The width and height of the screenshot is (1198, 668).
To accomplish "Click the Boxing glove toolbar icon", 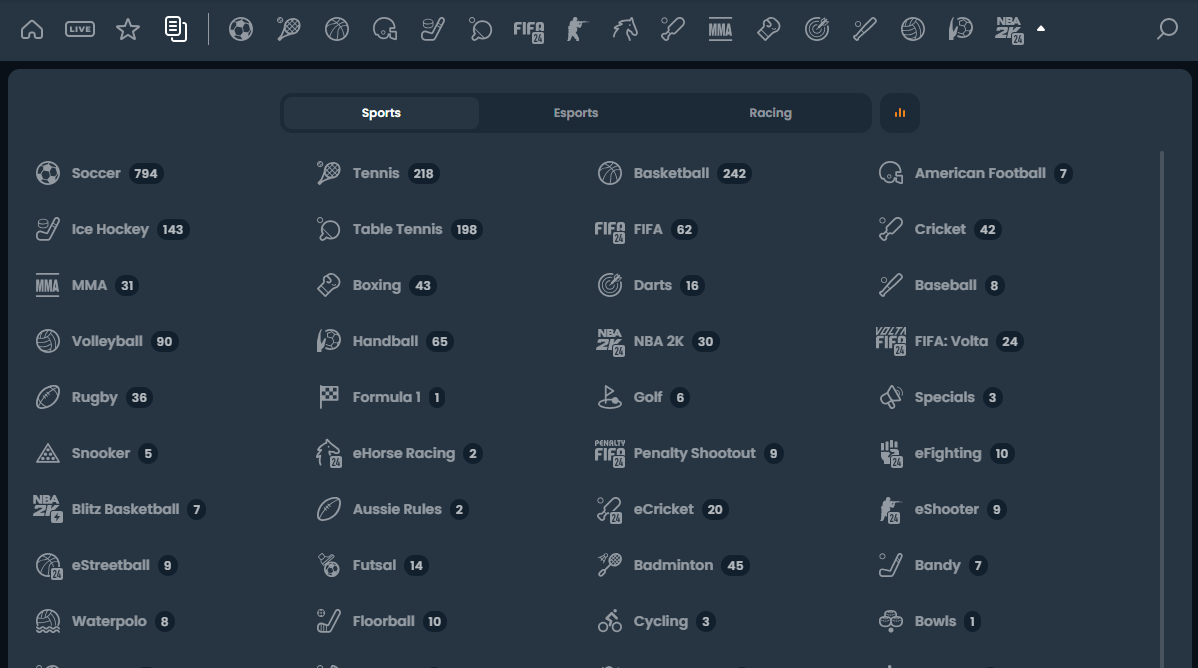I will point(767,29).
